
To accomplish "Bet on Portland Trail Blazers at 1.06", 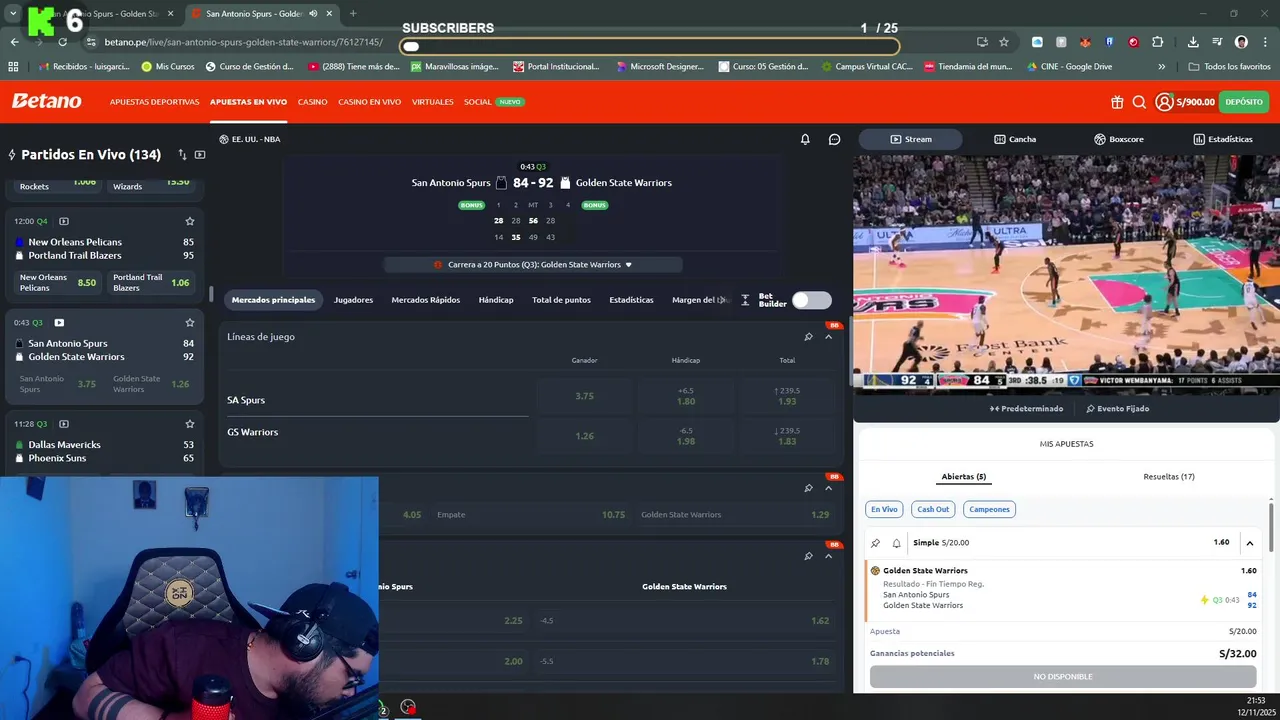I will [151, 283].
